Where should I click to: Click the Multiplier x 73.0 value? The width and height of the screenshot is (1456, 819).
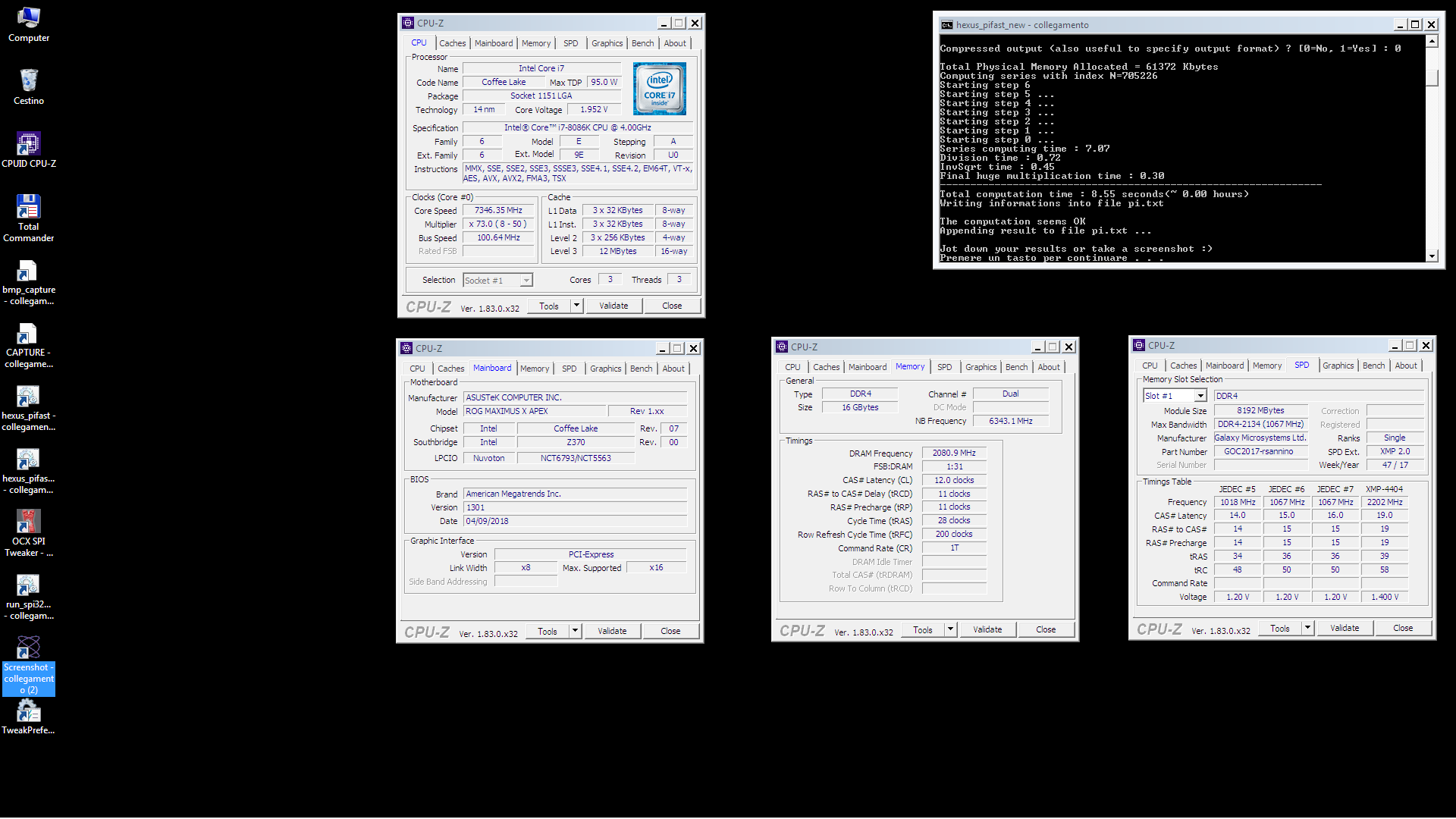[498, 224]
